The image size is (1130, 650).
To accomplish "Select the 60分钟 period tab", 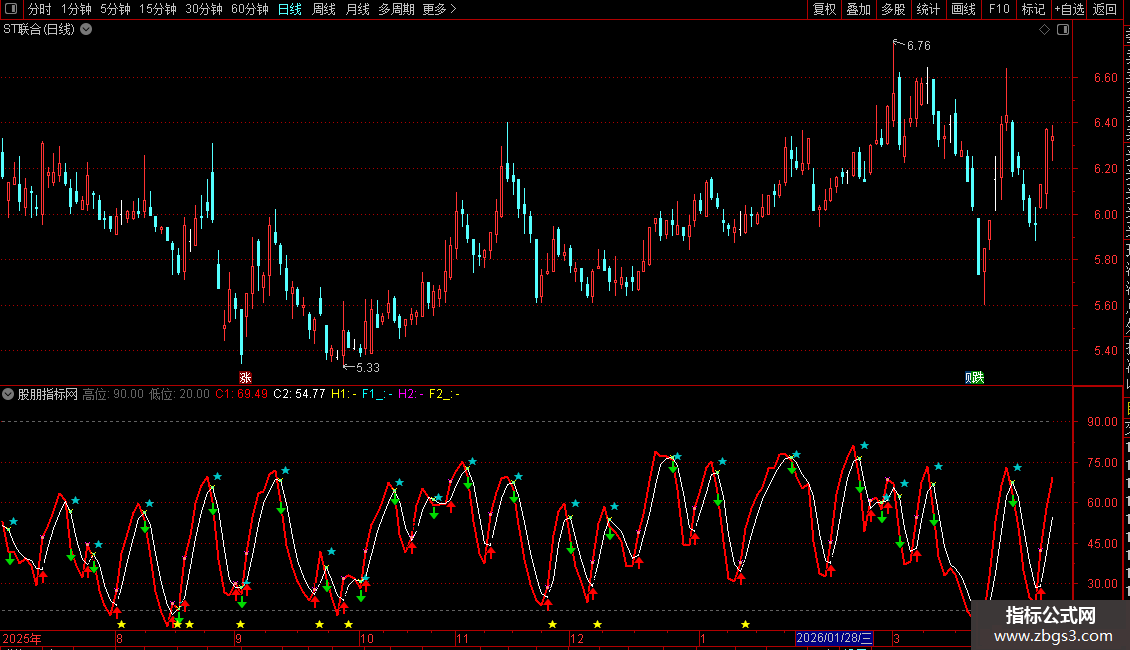I will click(249, 9).
